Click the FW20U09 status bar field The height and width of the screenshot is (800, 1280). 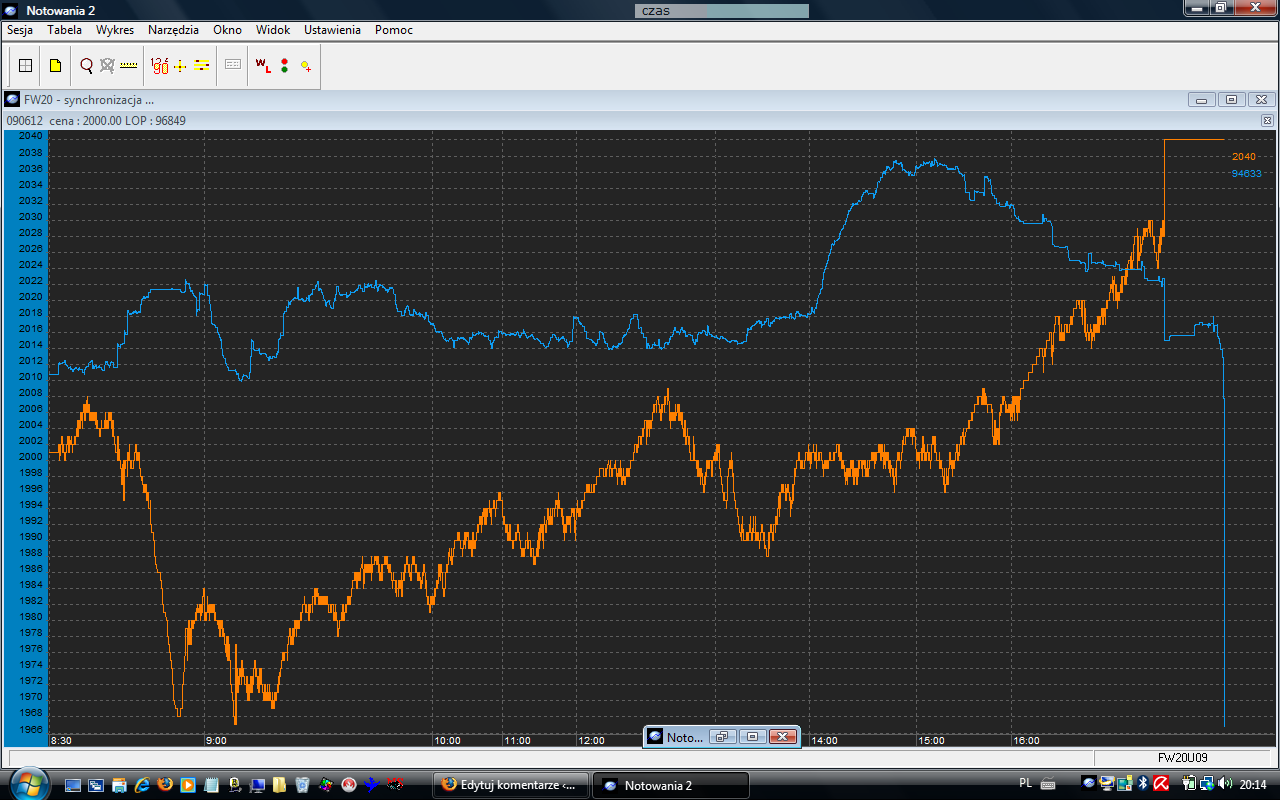1183,758
